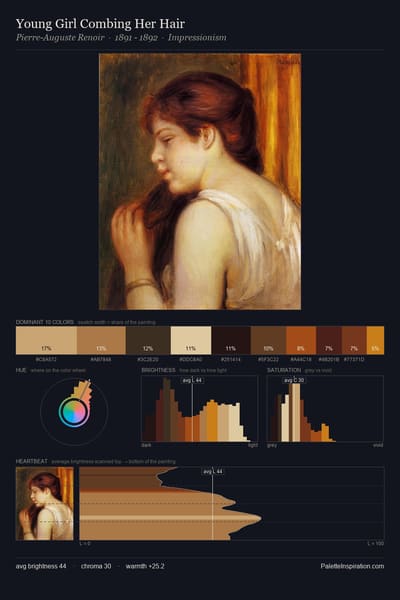The image size is (400, 600).
Task: Pick the dark olive-brown 12% swatch
Action: pyautogui.click(x=148, y=340)
